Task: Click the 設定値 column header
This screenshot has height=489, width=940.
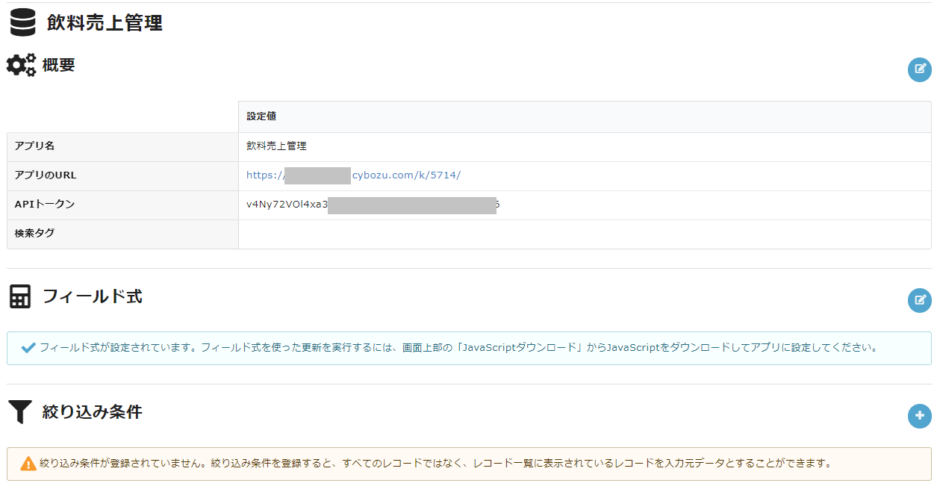Action: click(x=262, y=117)
